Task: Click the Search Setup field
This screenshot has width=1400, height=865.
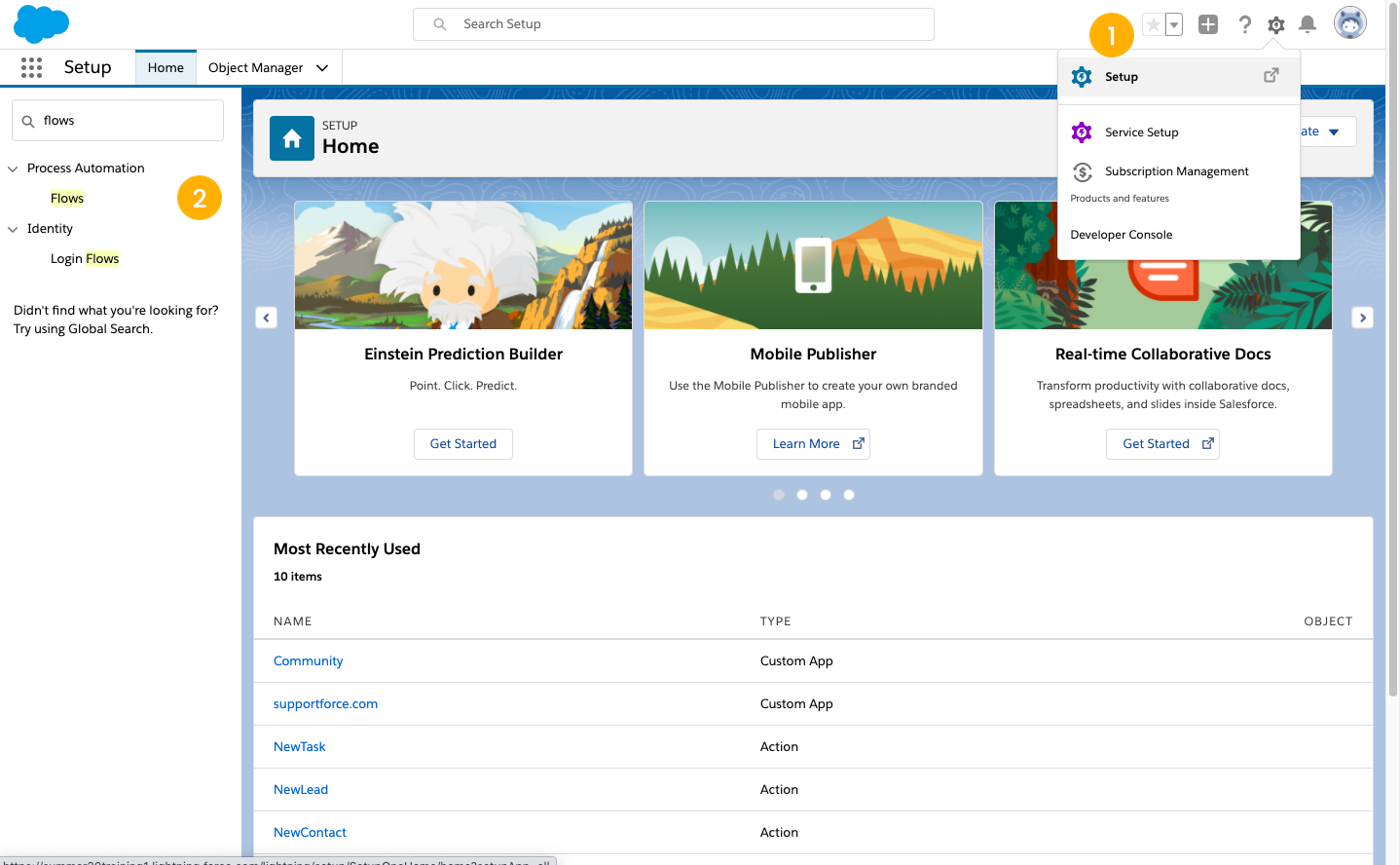Action: click(674, 24)
